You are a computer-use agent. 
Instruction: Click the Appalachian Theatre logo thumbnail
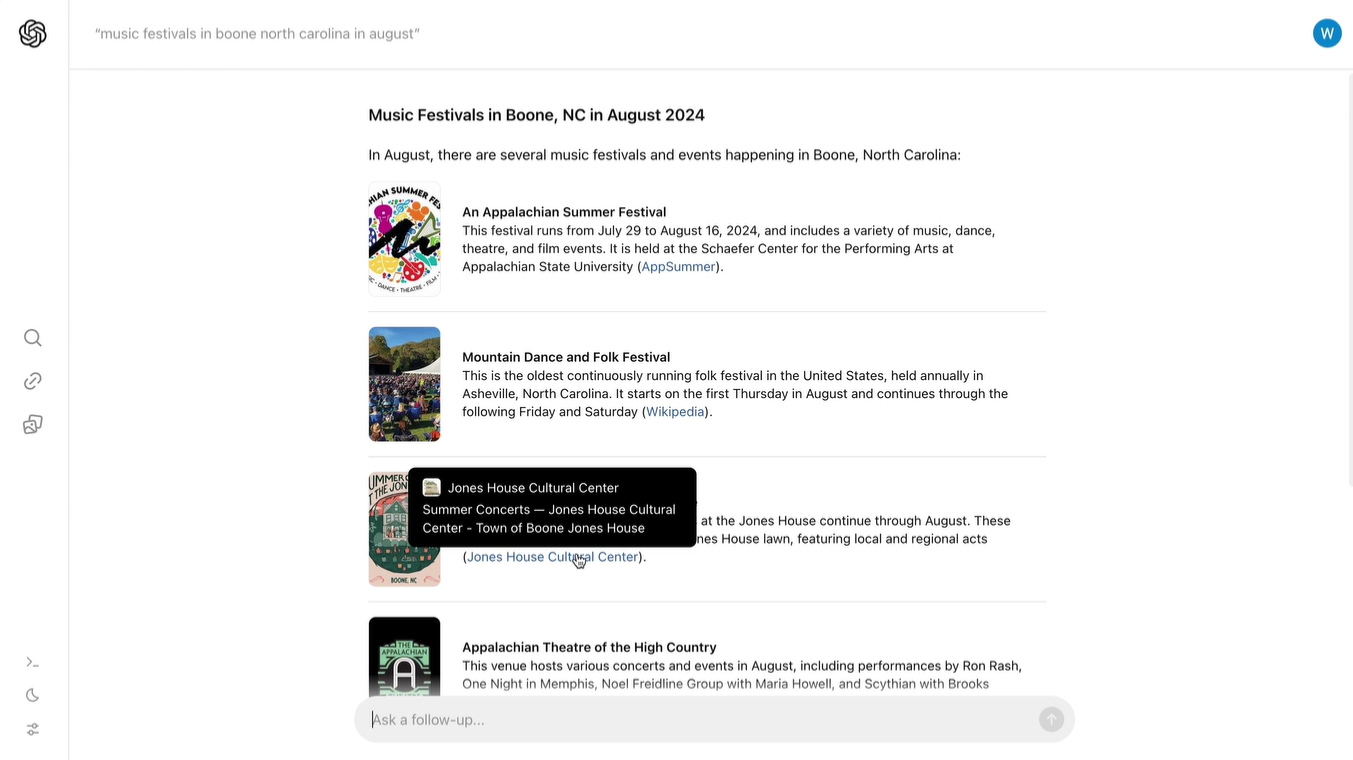coord(404,657)
